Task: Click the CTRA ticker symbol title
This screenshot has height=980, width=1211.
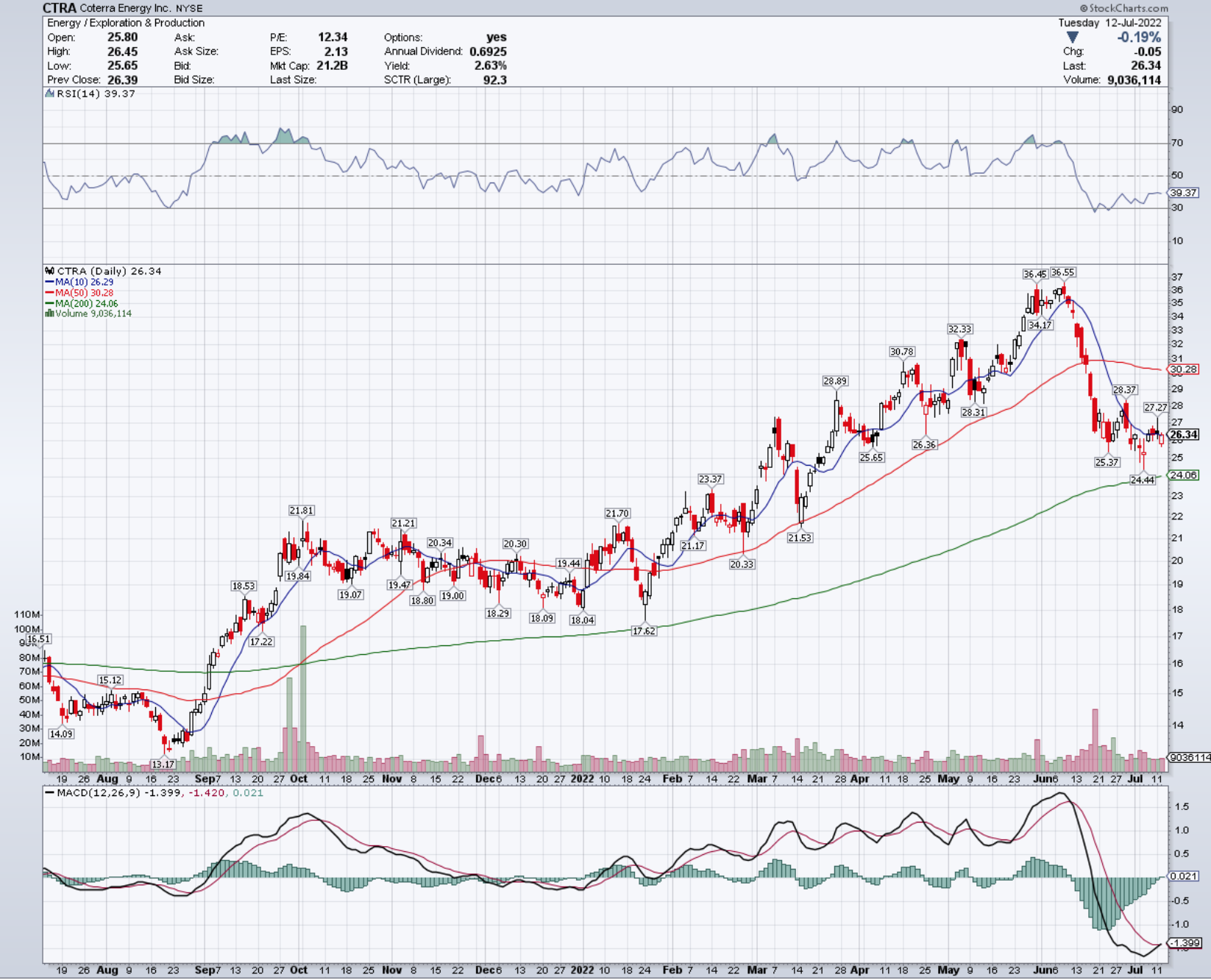Action: pos(60,8)
